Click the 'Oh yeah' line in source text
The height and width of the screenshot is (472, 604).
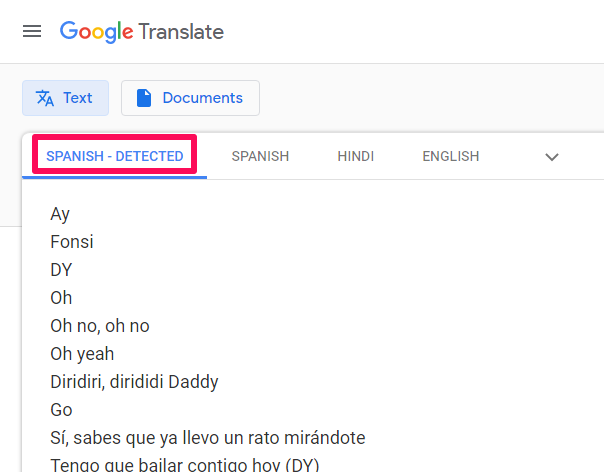pyautogui.click(x=82, y=354)
